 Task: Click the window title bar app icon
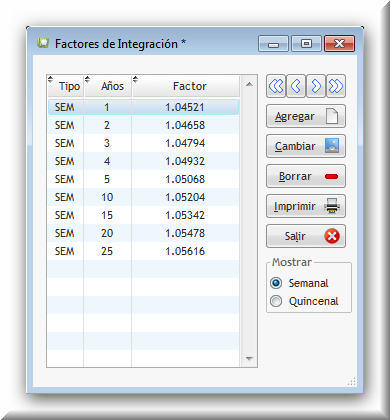click(x=43, y=43)
